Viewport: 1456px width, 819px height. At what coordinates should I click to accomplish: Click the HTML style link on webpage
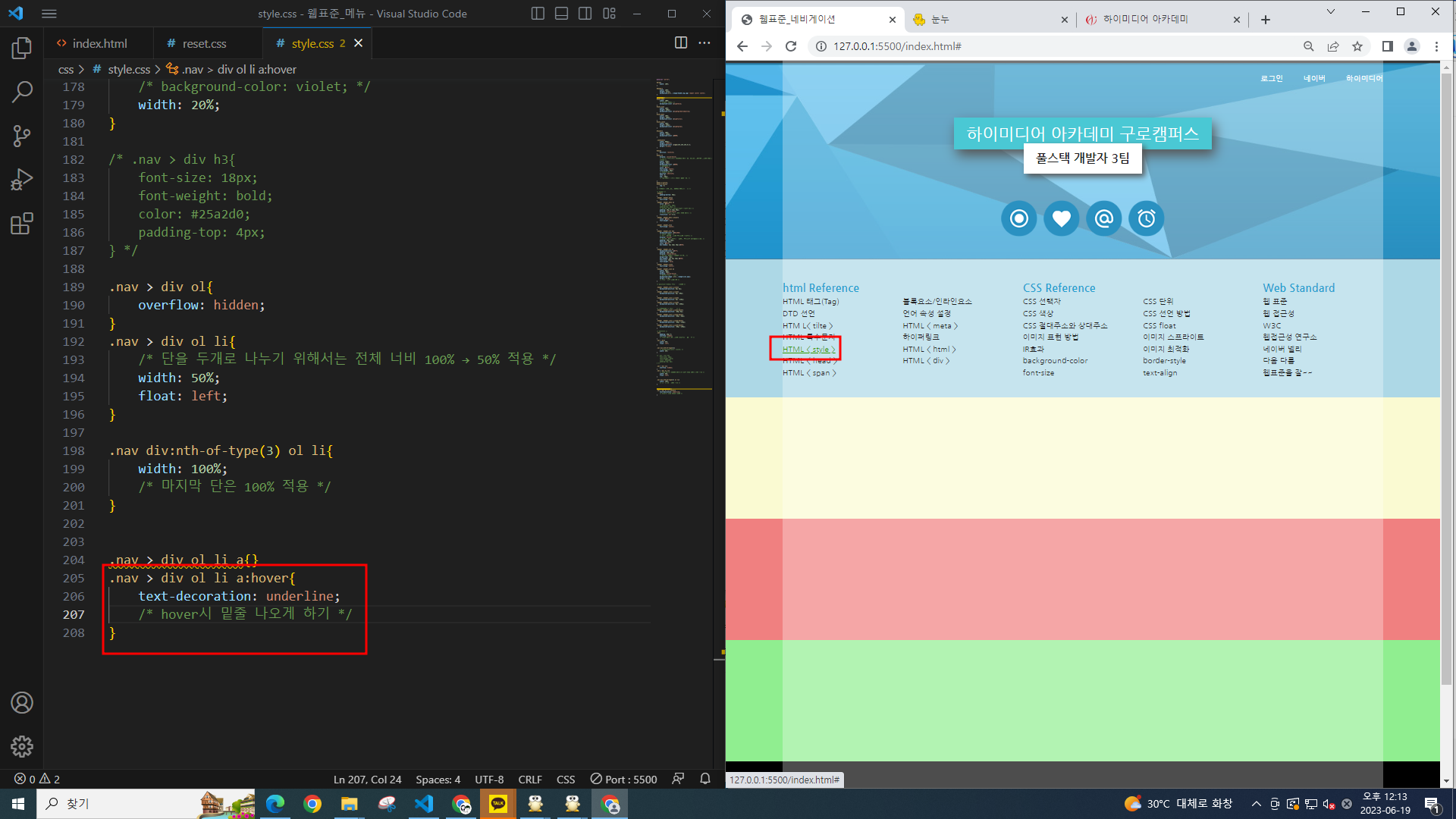click(x=808, y=350)
